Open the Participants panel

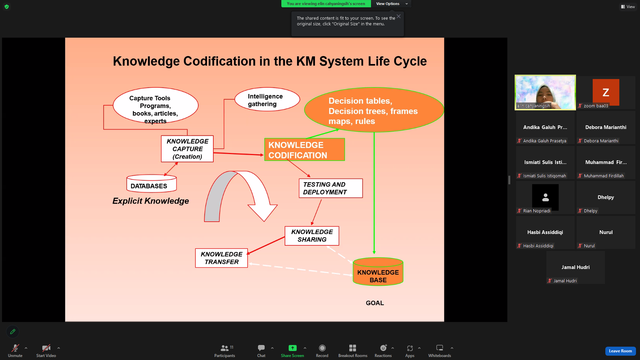[x=224, y=350]
